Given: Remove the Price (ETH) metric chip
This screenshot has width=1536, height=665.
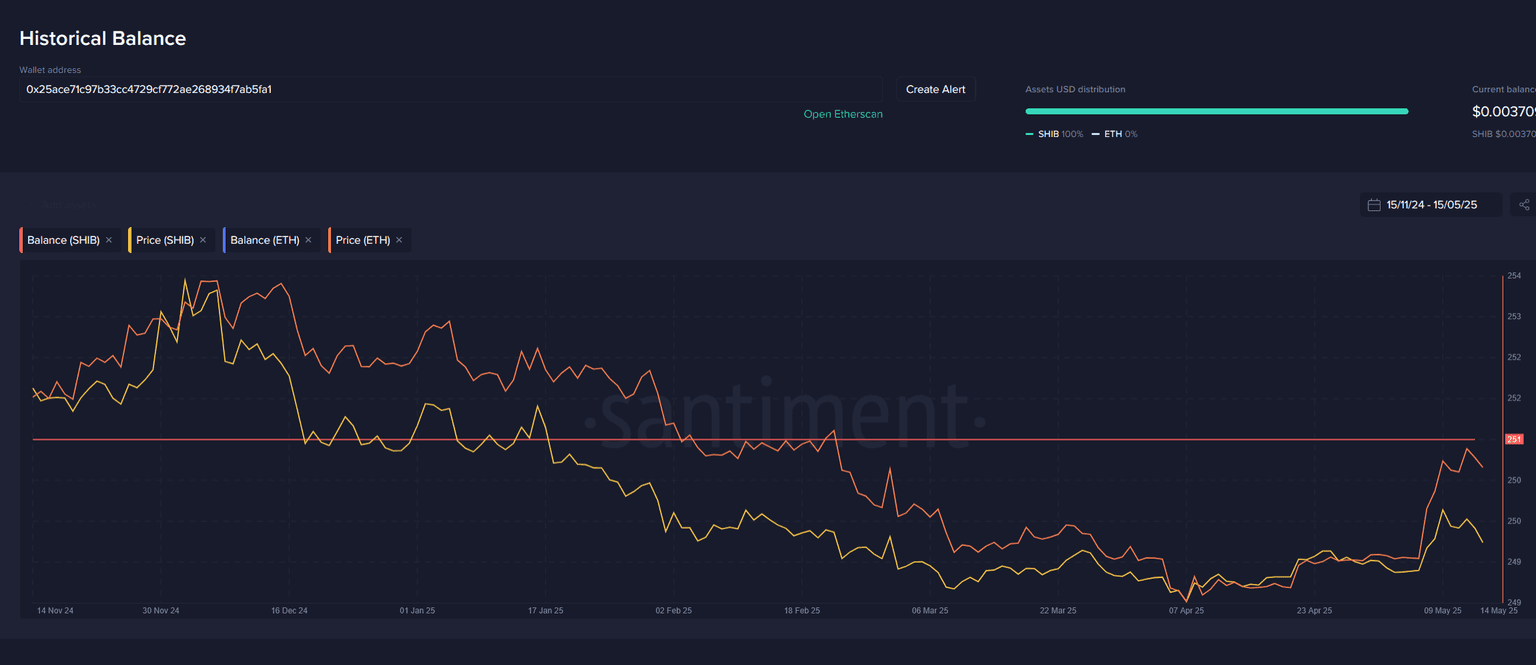Looking at the screenshot, I should click(399, 240).
